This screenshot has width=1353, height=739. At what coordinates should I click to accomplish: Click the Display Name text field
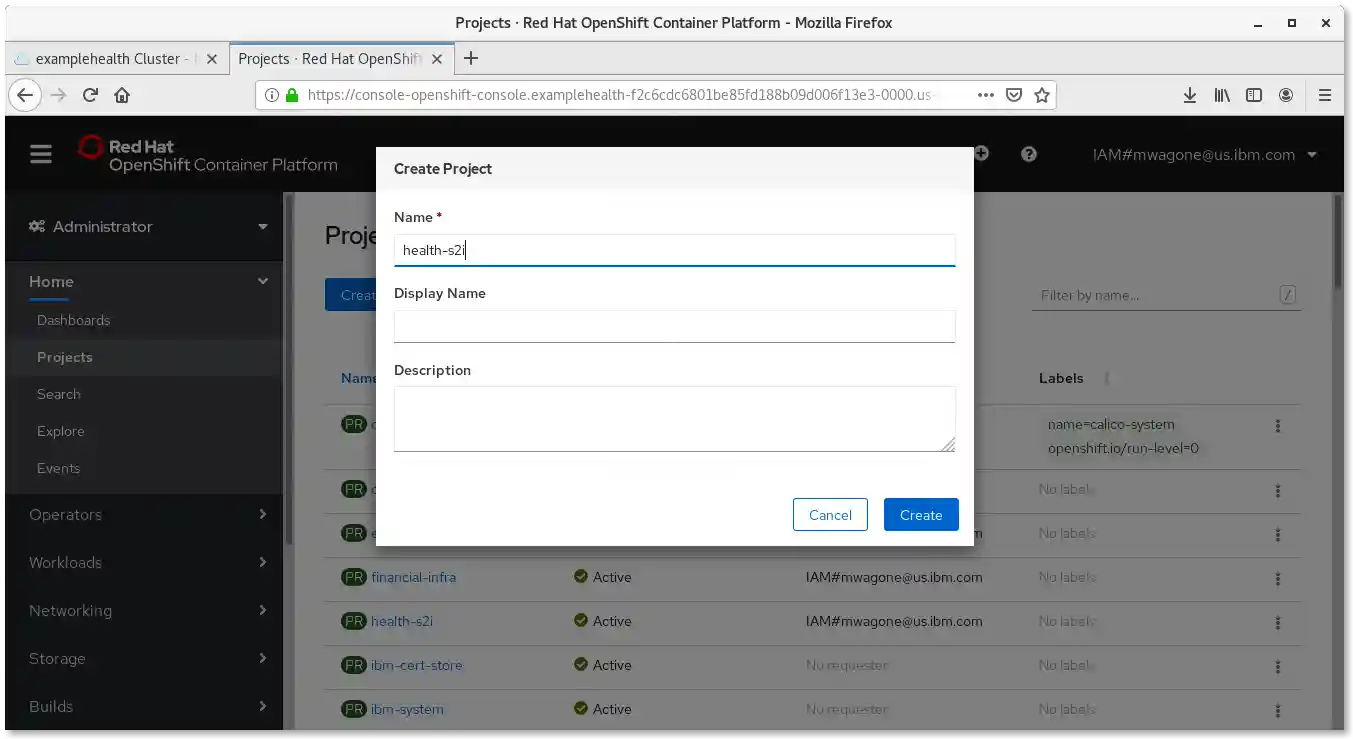coord(674,326)
